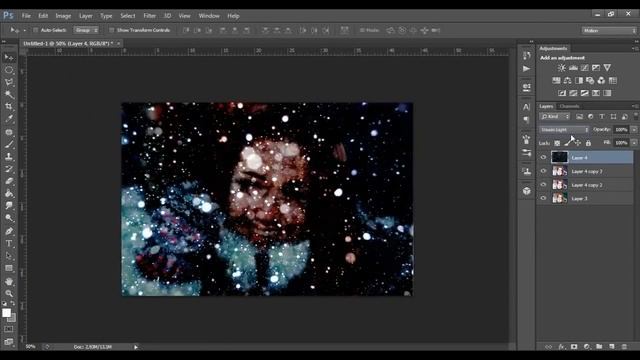Viewport: 640px width, 360px height.
Task: Hide Layer 4 copy 2 visibility
Action: (x=543, y=184)
